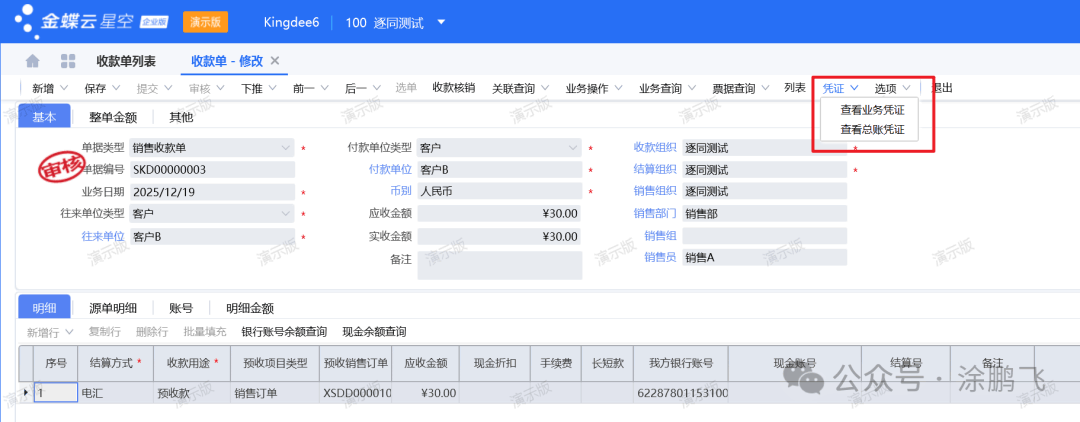Open the app grid menu icon
1080x422 pixels.
pyautogui.click(x=68, y=61)
